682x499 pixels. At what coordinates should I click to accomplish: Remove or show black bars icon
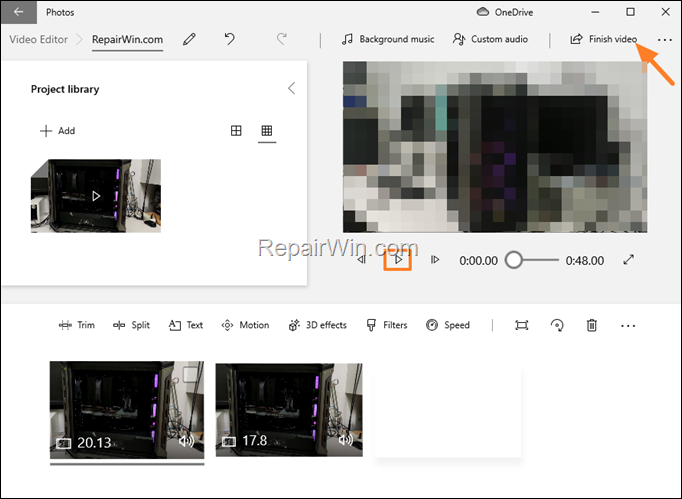tap(522, 325)
